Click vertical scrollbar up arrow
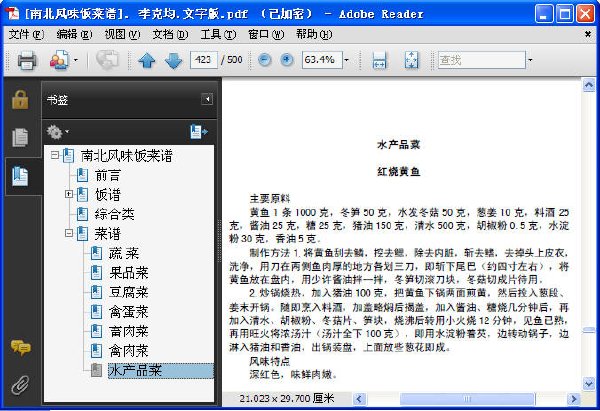Screen dimensions: 600x411 pos(589,85)
